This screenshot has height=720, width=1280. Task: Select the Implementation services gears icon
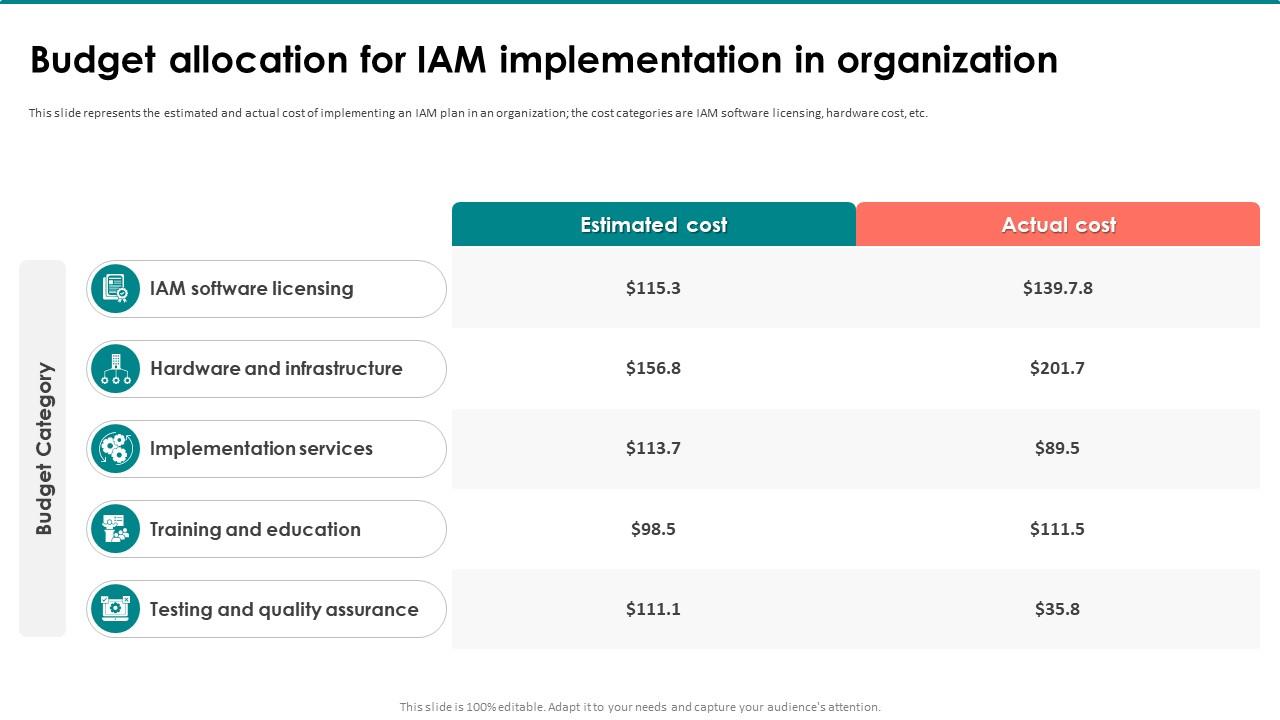[x=115, y=449]
